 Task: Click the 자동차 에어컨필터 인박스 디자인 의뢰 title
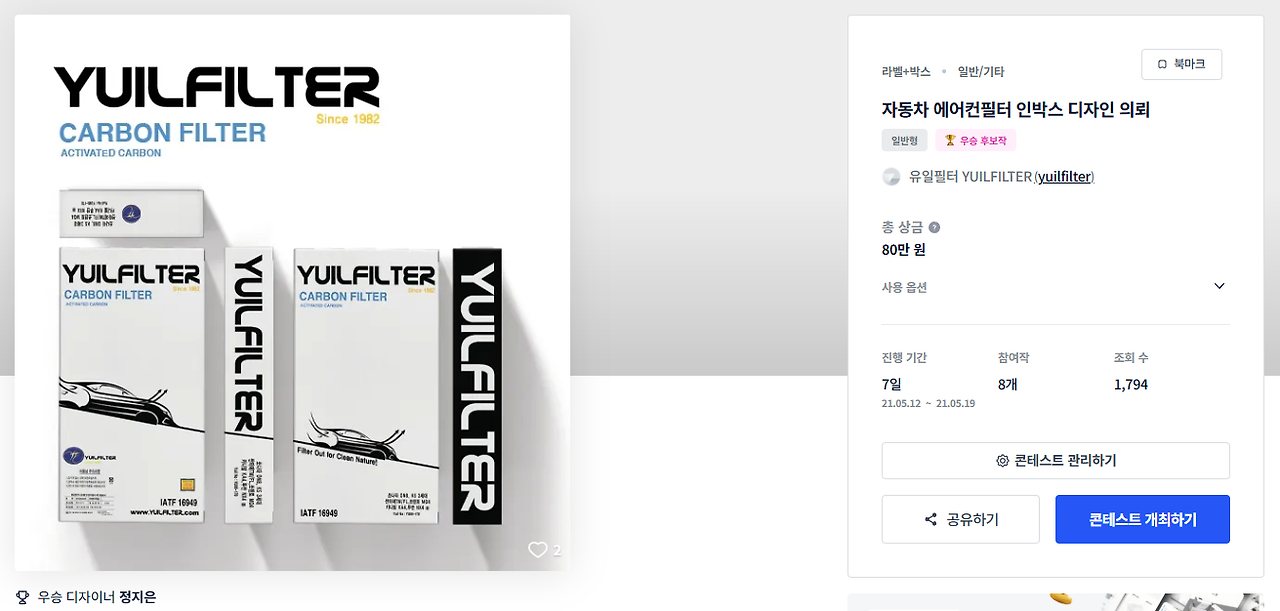[1015, 109]
